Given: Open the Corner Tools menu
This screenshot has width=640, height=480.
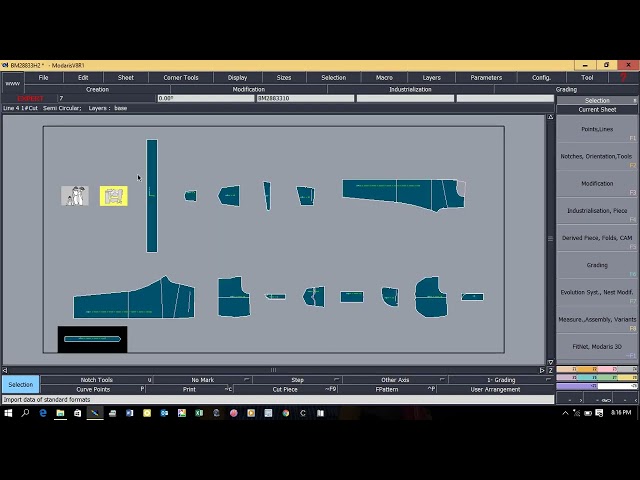Looking at the screenshot, I should (181, 78).
